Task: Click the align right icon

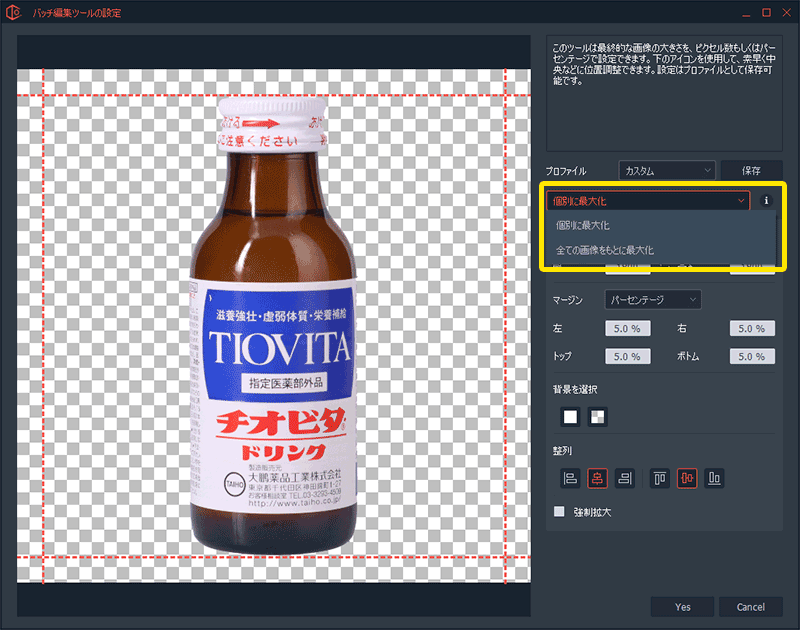Action: tap(625, 478)
